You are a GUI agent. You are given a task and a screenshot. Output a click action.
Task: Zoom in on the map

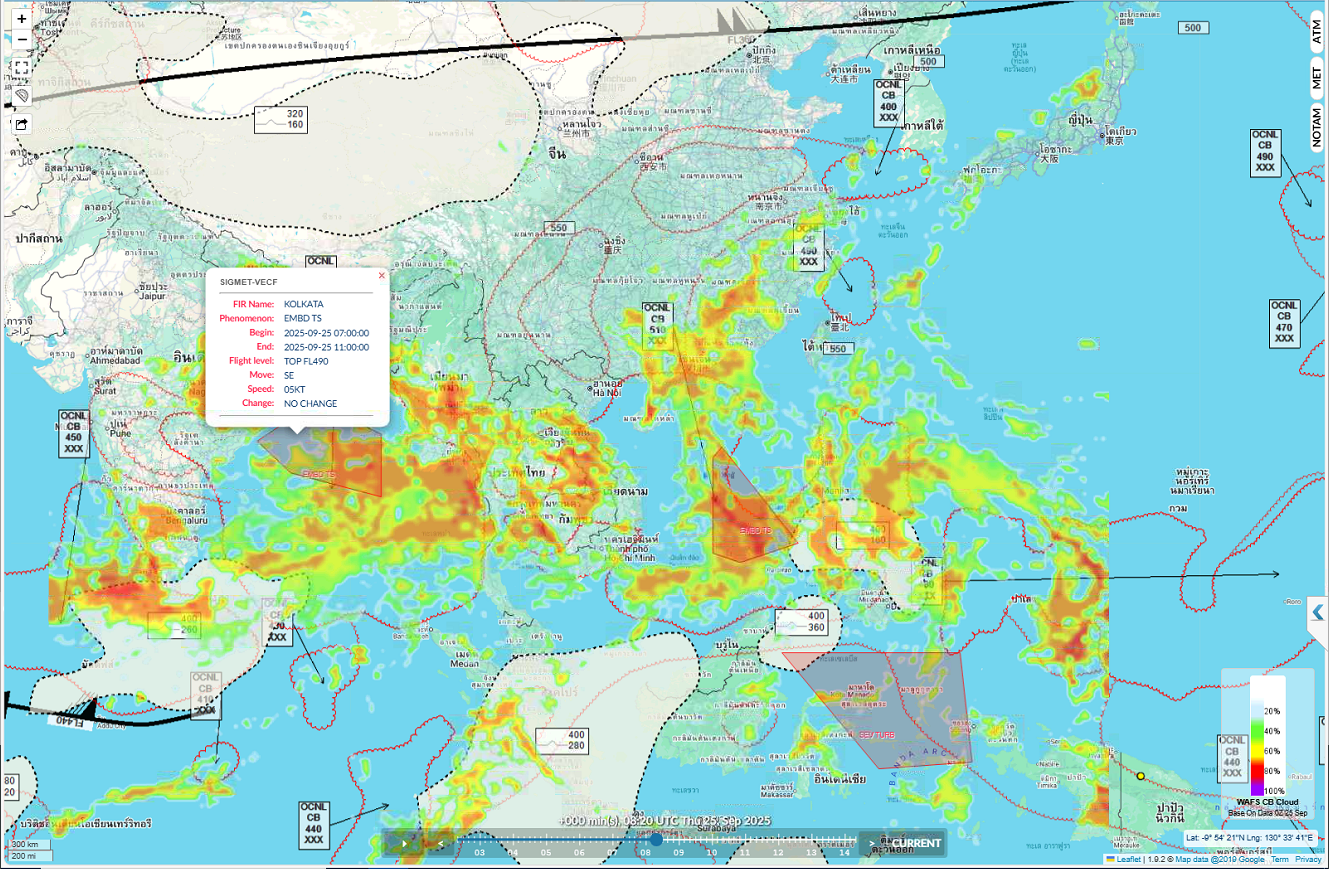coord(22,19)
